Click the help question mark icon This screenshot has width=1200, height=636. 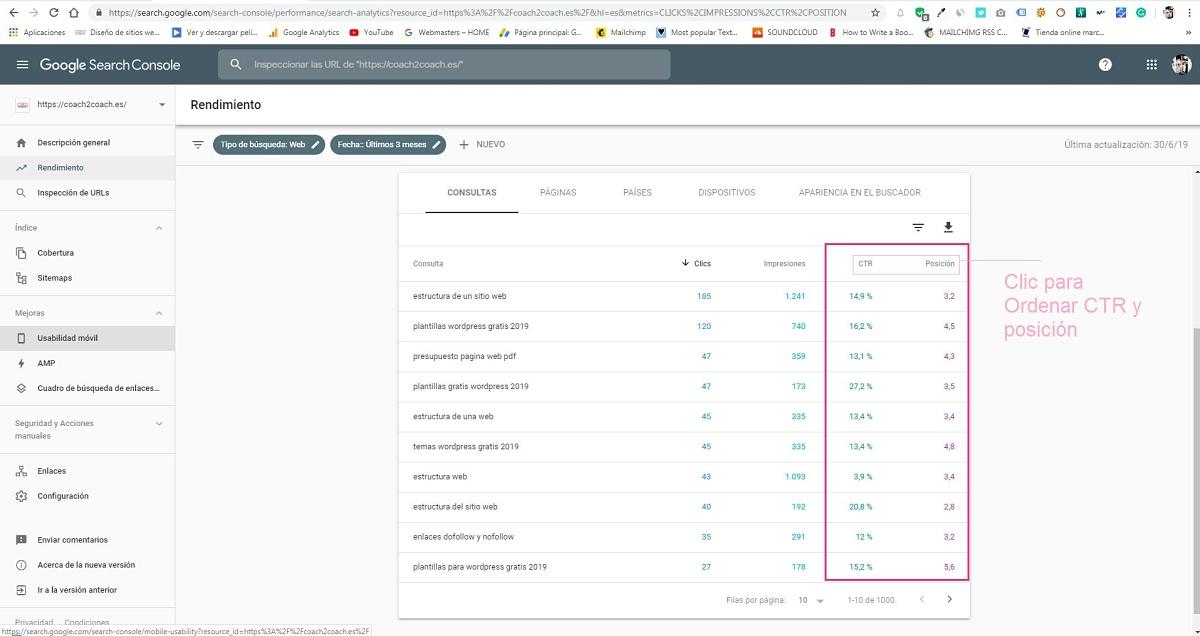point(1105,65)
